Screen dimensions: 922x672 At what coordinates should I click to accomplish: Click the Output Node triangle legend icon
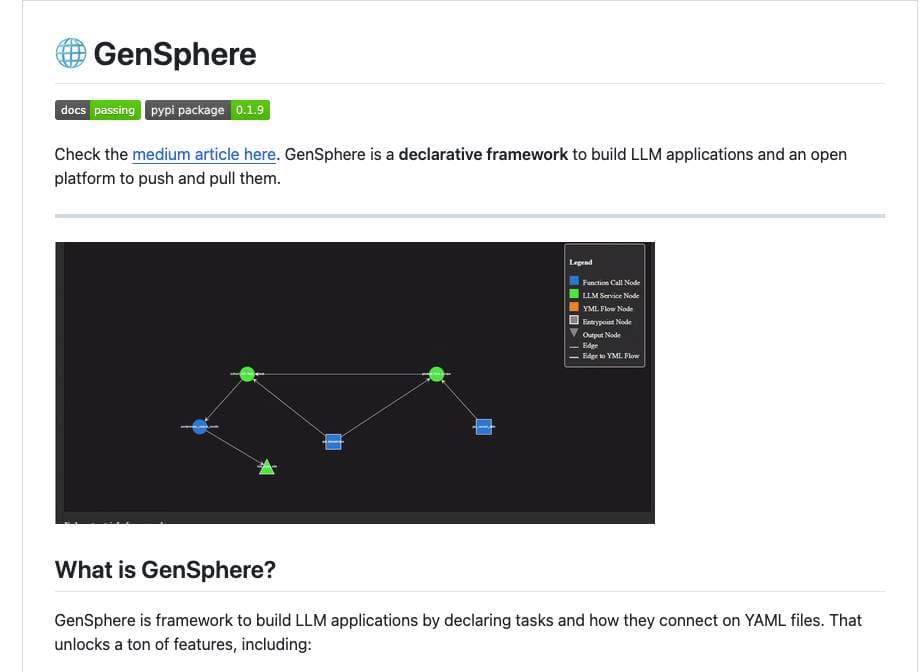point(574,333)
